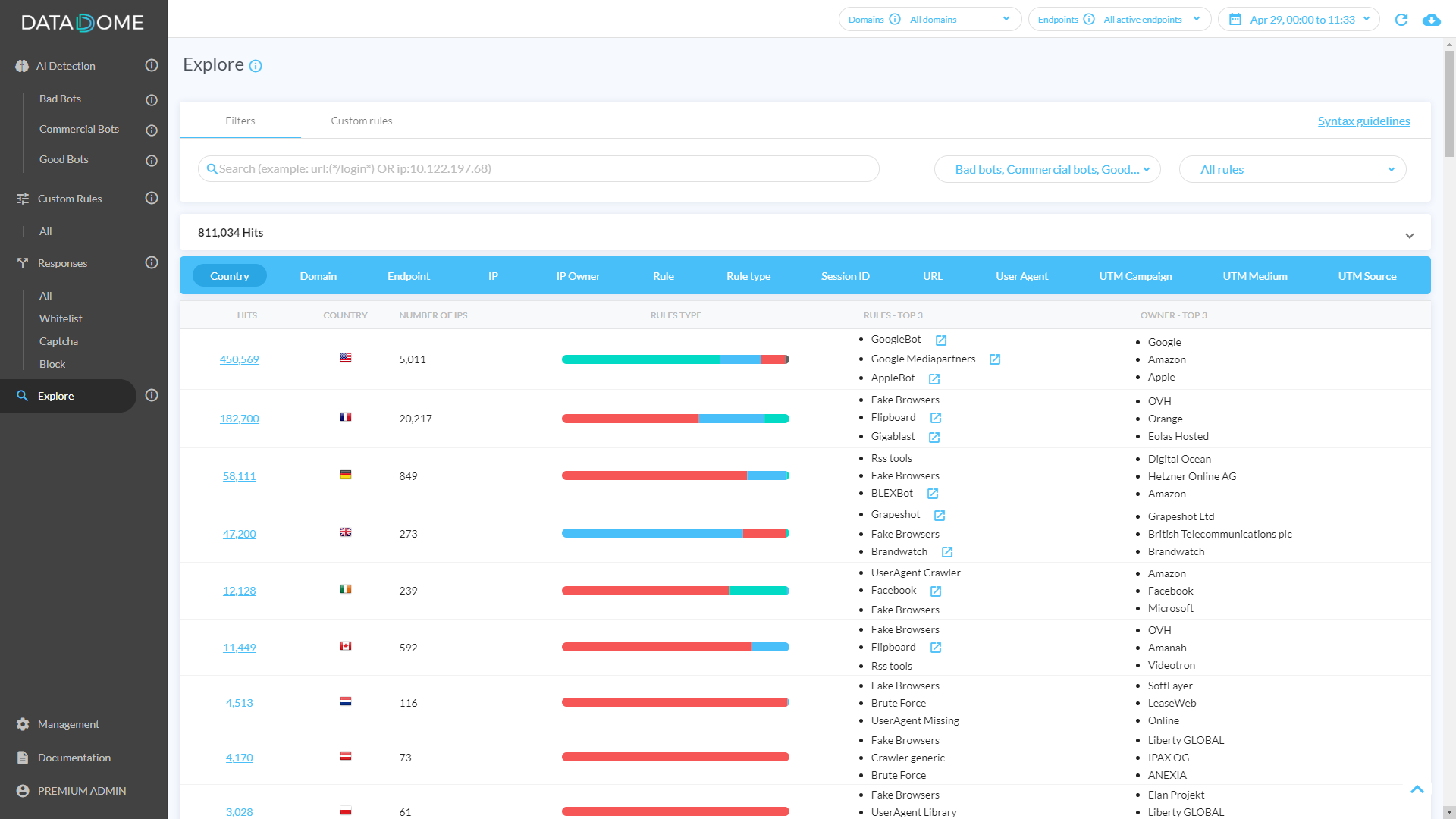Viewport: 1456px width, 819px height.
Task: Open the 12,128 hits link
Action: [239, 591]
